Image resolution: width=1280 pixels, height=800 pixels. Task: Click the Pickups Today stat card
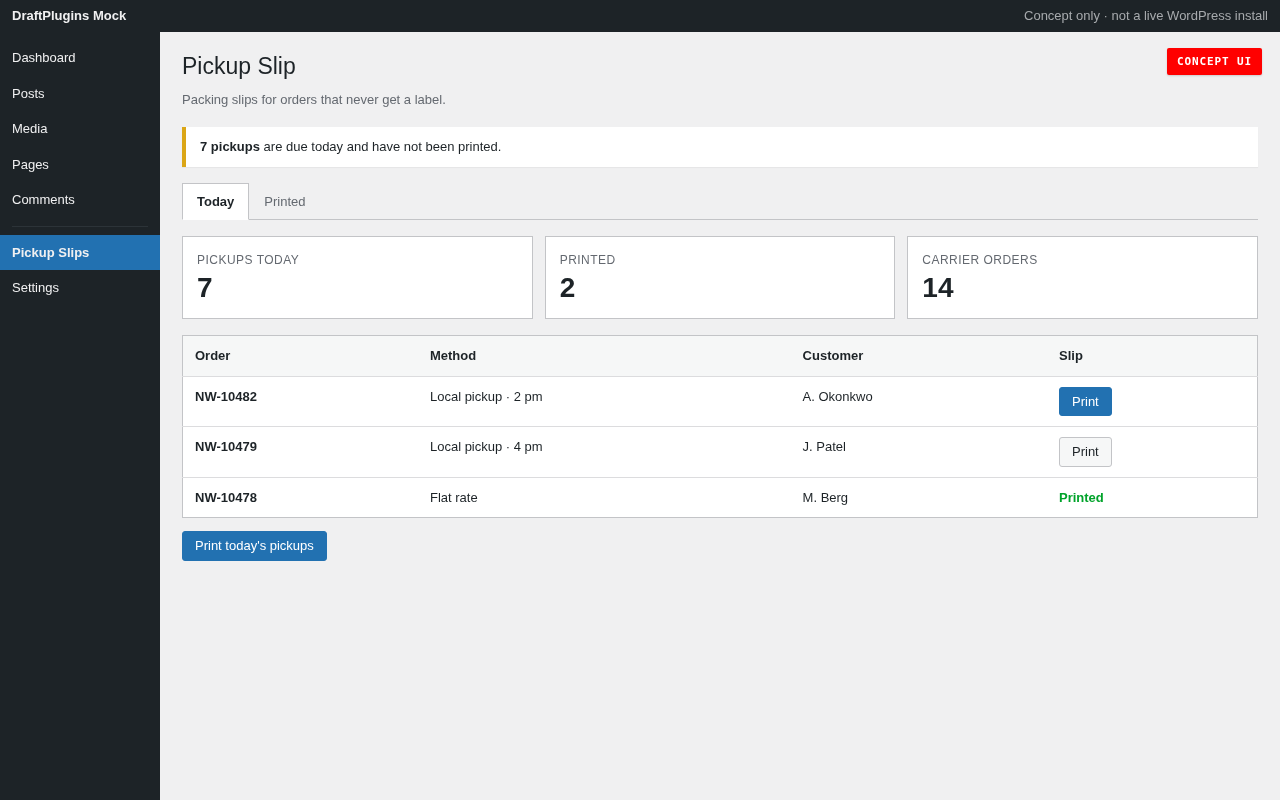click(357, 278)
